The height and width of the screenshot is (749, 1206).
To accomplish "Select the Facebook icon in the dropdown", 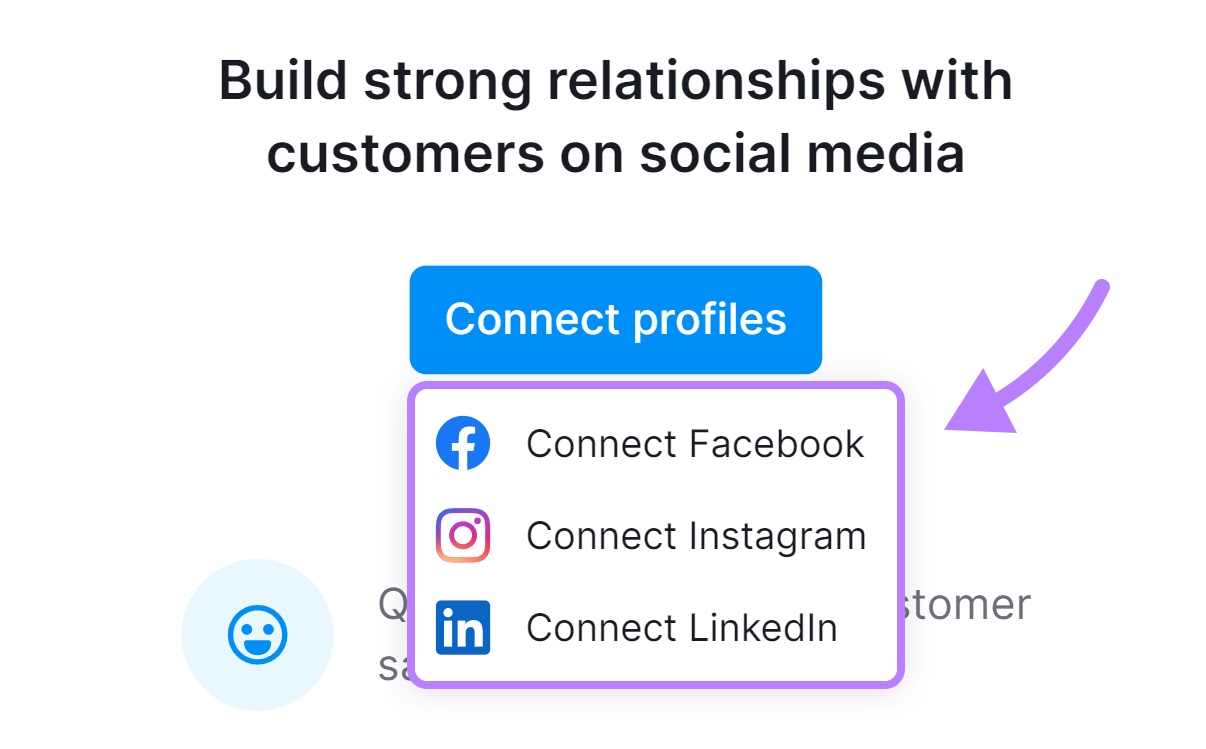I will tap(461, 443).
